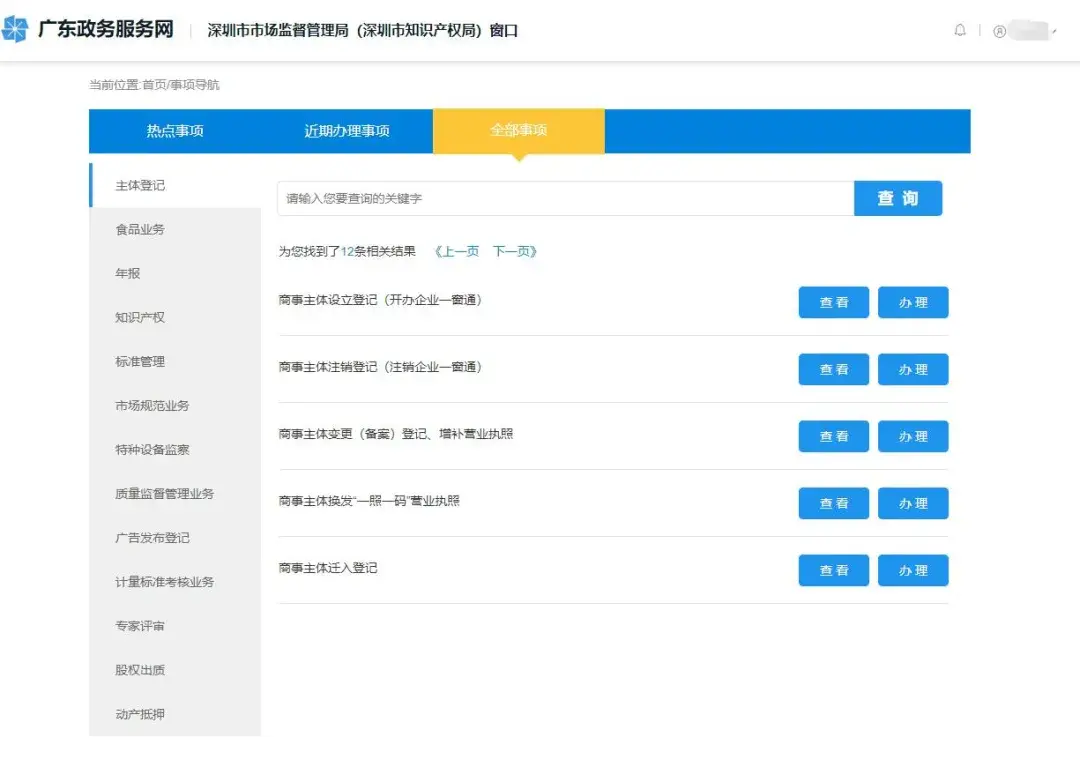Image resolution: width=1080 pixels, height=767 pixels.
Task: Select 食品业务 in the sidebar
Action: click(138, 229)
